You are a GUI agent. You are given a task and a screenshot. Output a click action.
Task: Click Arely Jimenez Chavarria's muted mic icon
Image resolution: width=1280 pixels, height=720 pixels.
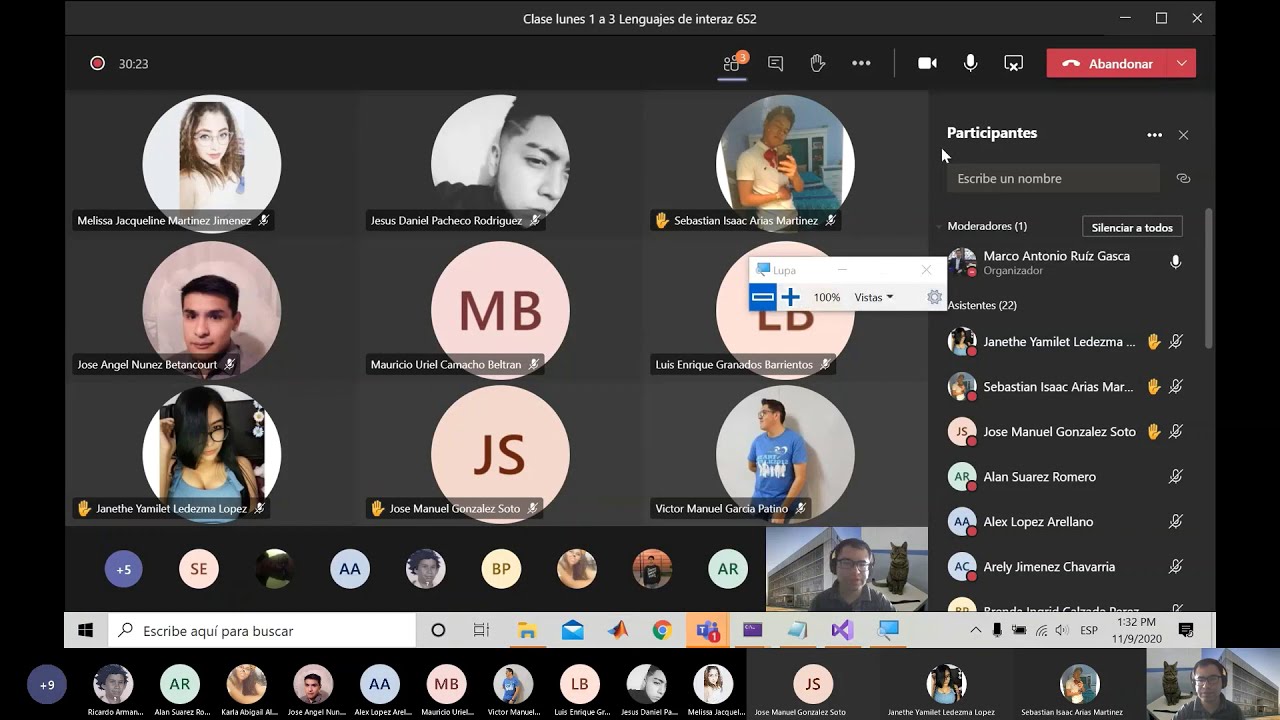coord(1176,567)
